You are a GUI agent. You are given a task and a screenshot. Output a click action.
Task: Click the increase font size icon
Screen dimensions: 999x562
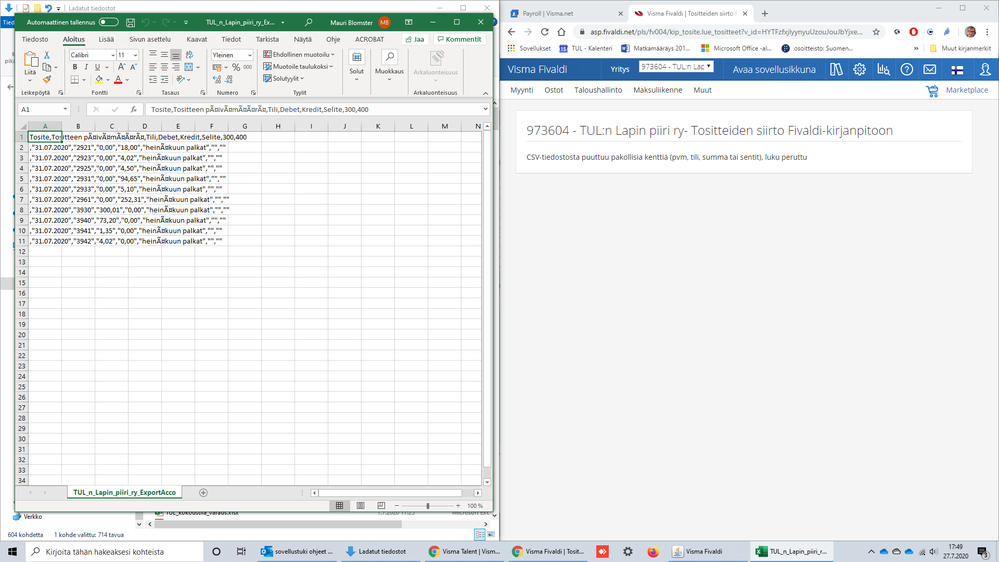pos(121,67)
